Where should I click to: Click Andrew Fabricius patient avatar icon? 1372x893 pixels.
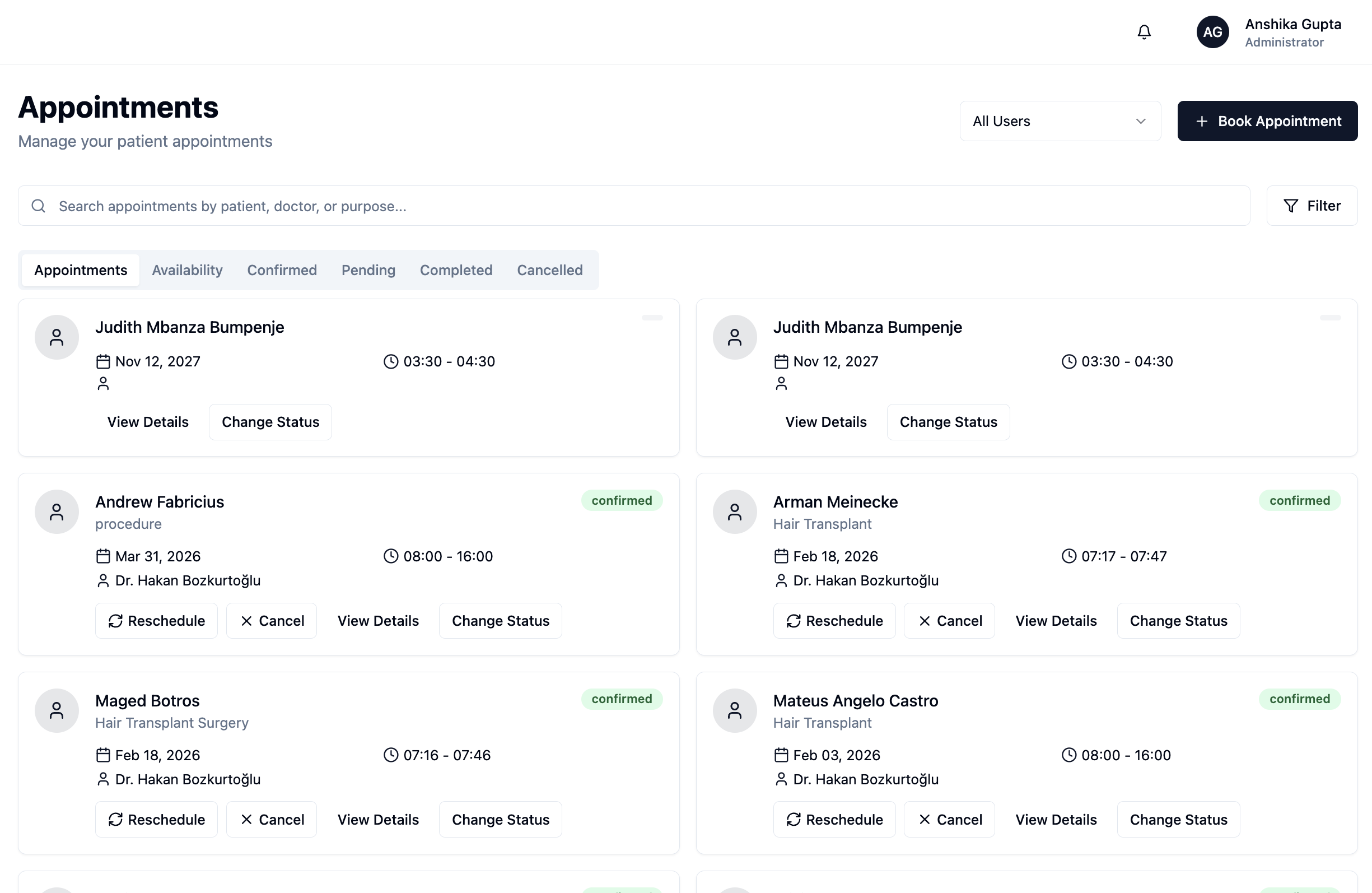[57, 511]
